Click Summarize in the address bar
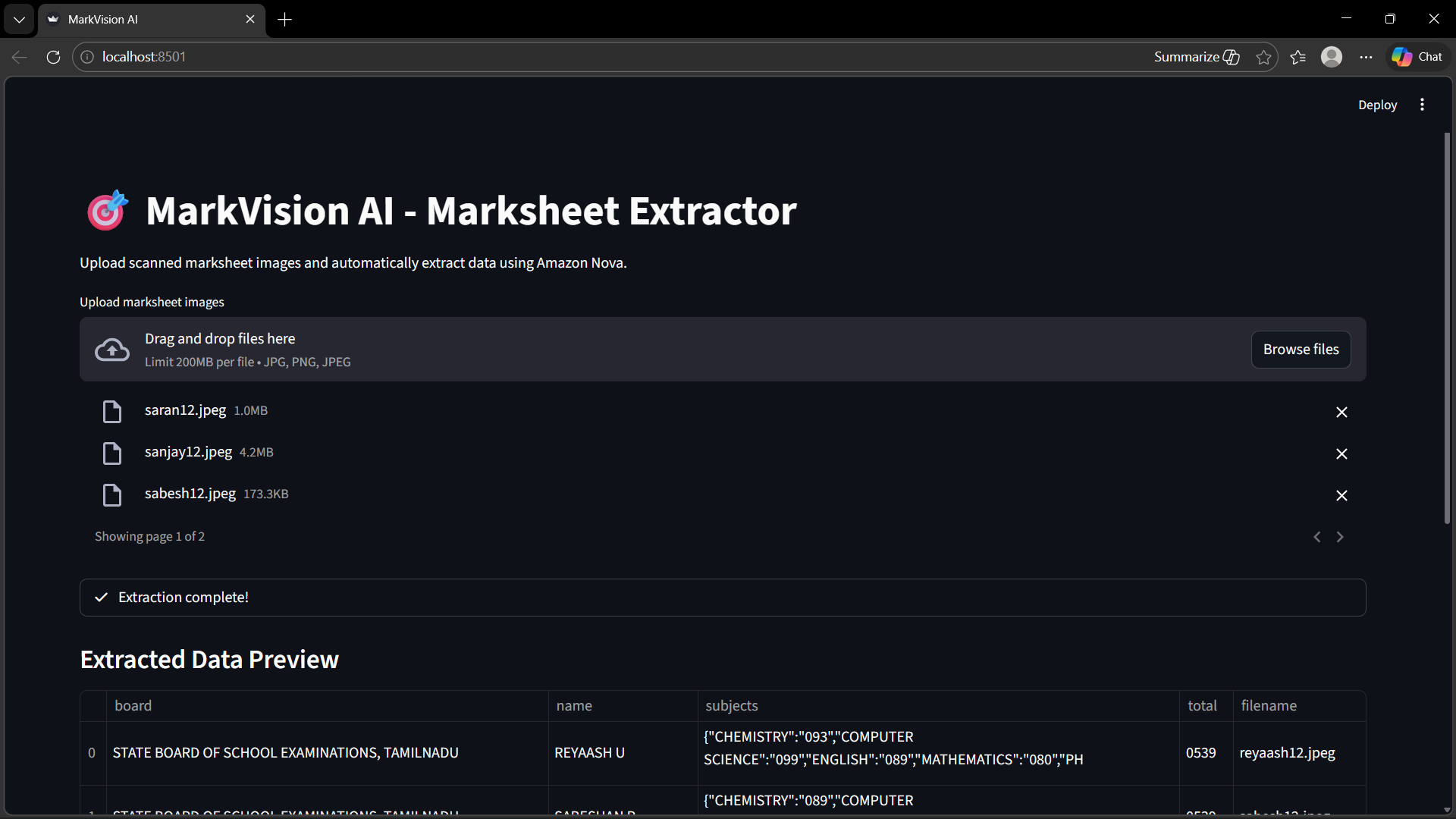This screenshot has height=819, width=1456. pyautogui.click(x=1196, y=57)
